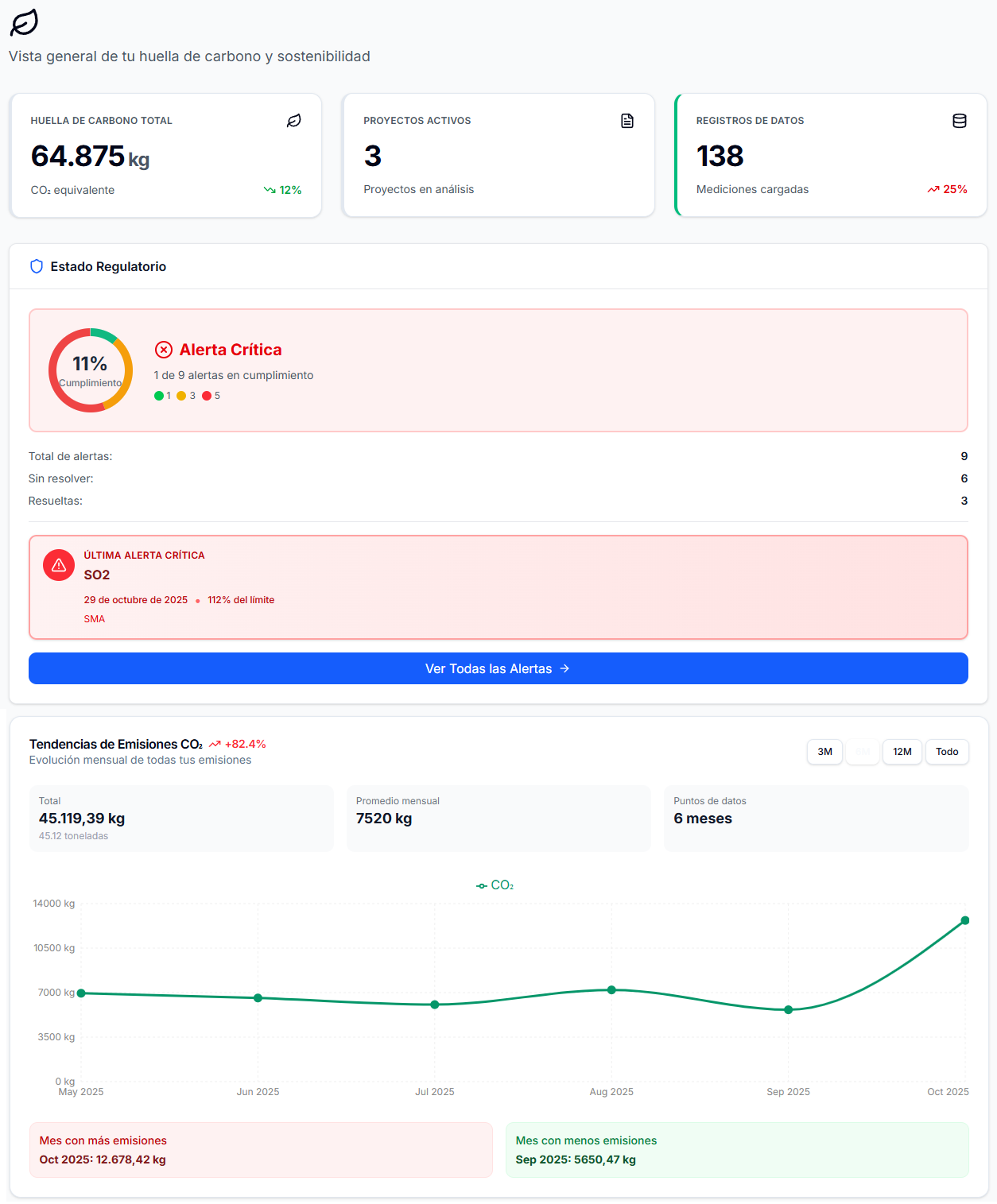Select the red critical alerts dot
This screenshot has width=997, height=1204.
[x=205, y=395]
